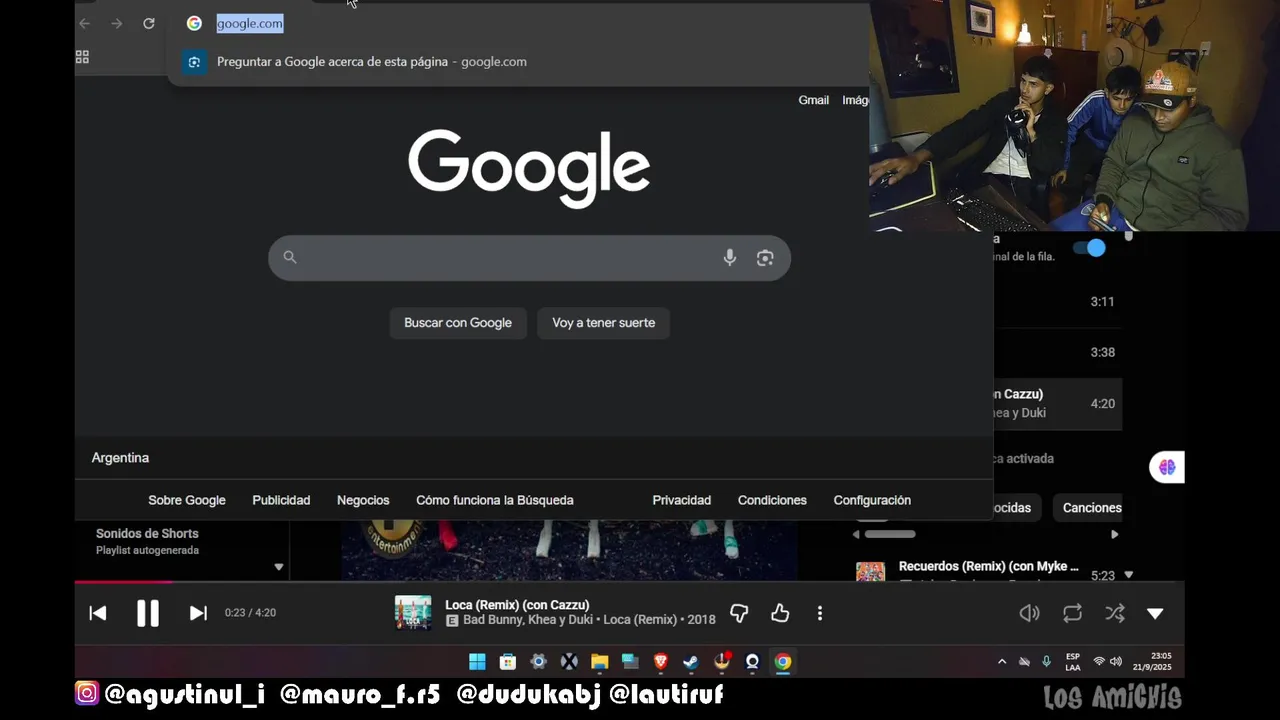Select the Cazzu queue track lasting 4:20

(1057, 403)
